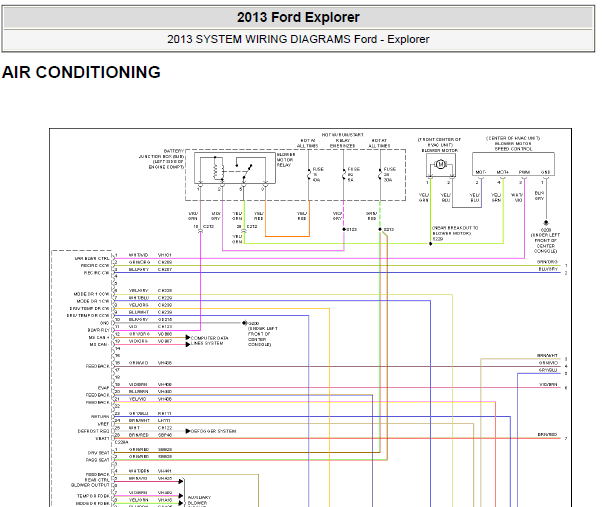Click the 'EVAP' pin label
The image size is (605, 507).
tap(104, 388)
